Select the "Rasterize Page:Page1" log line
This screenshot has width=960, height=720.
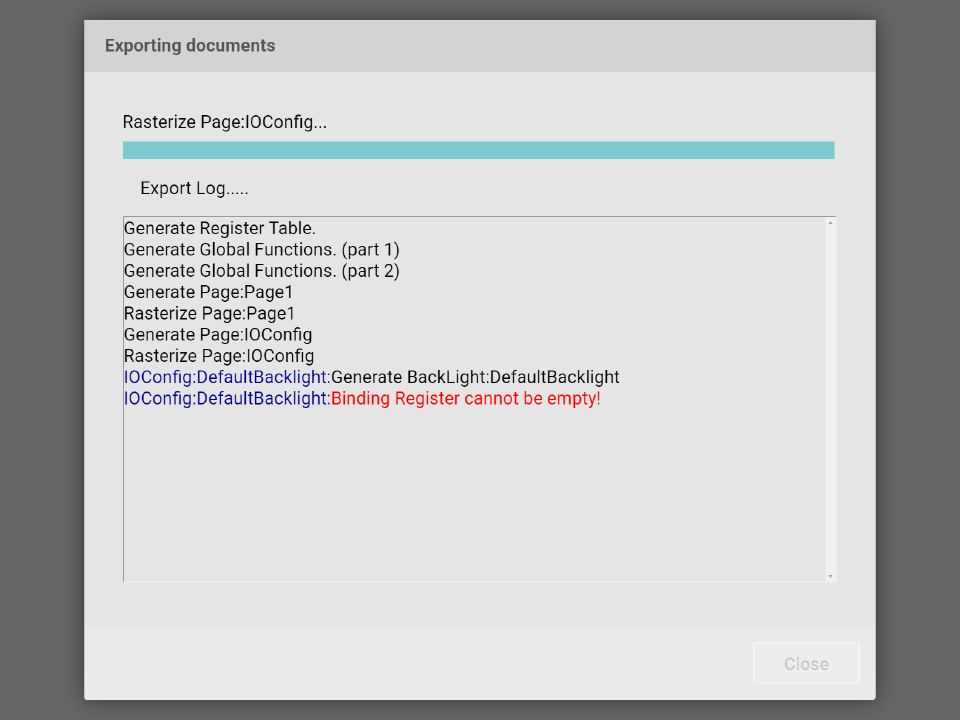[209, 313]
